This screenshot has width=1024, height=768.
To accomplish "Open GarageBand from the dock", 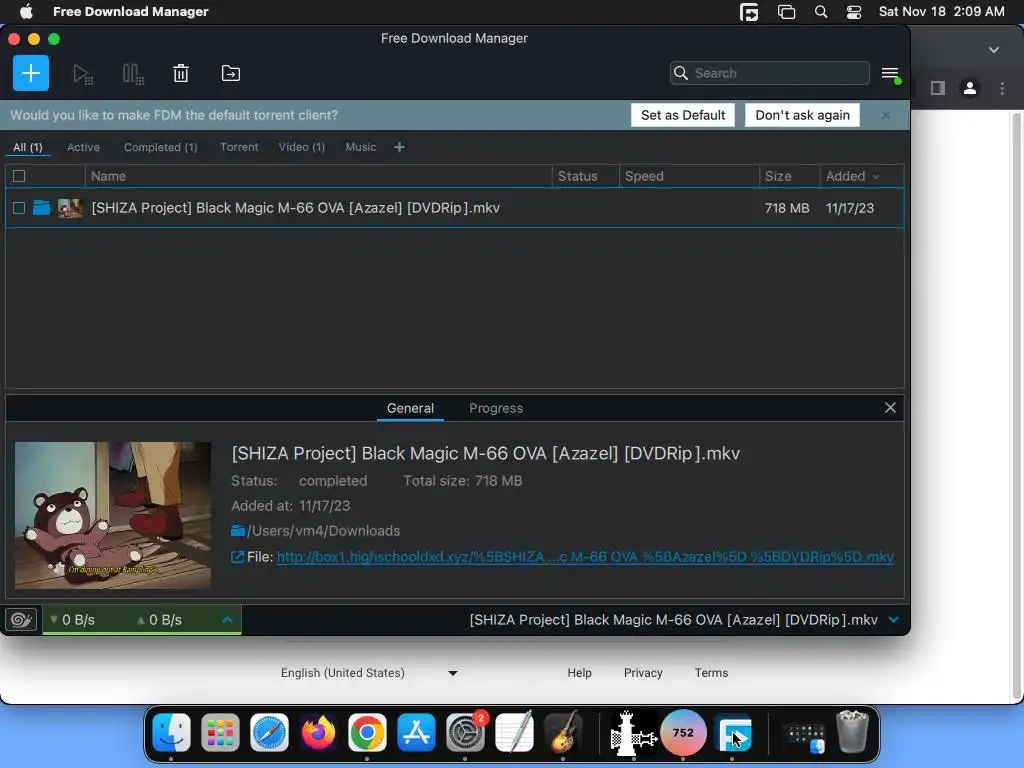I will pyautogui.click(x=563, y=732).
